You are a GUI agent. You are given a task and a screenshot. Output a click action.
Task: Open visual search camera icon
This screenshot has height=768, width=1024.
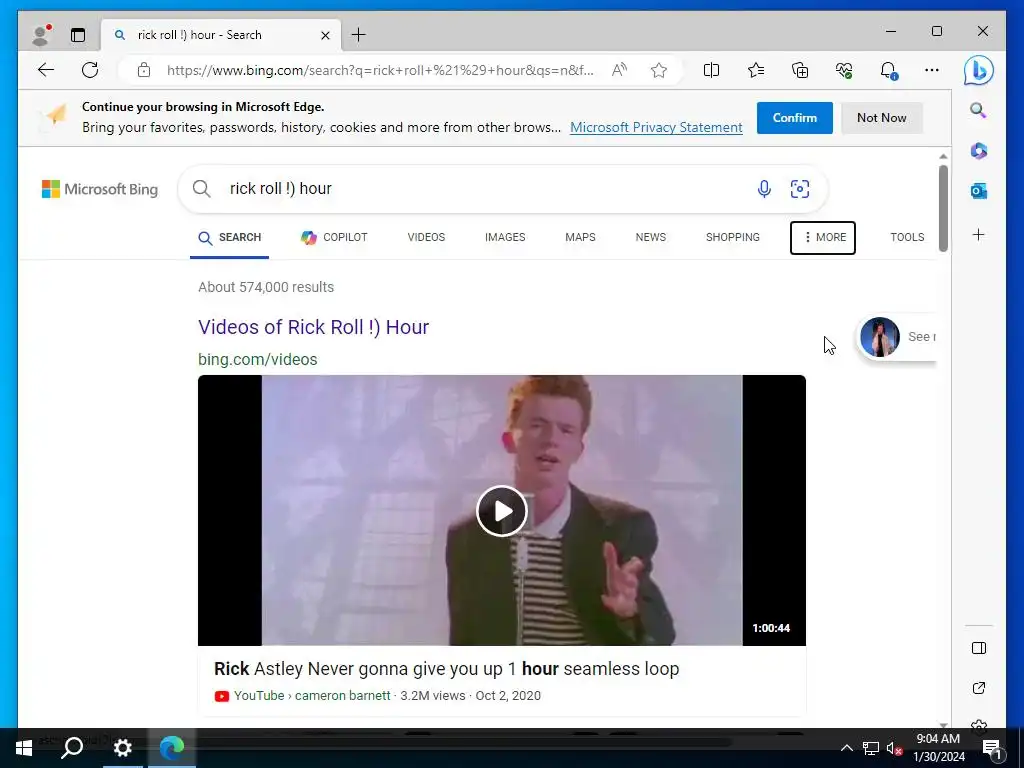tap(800, 189)
